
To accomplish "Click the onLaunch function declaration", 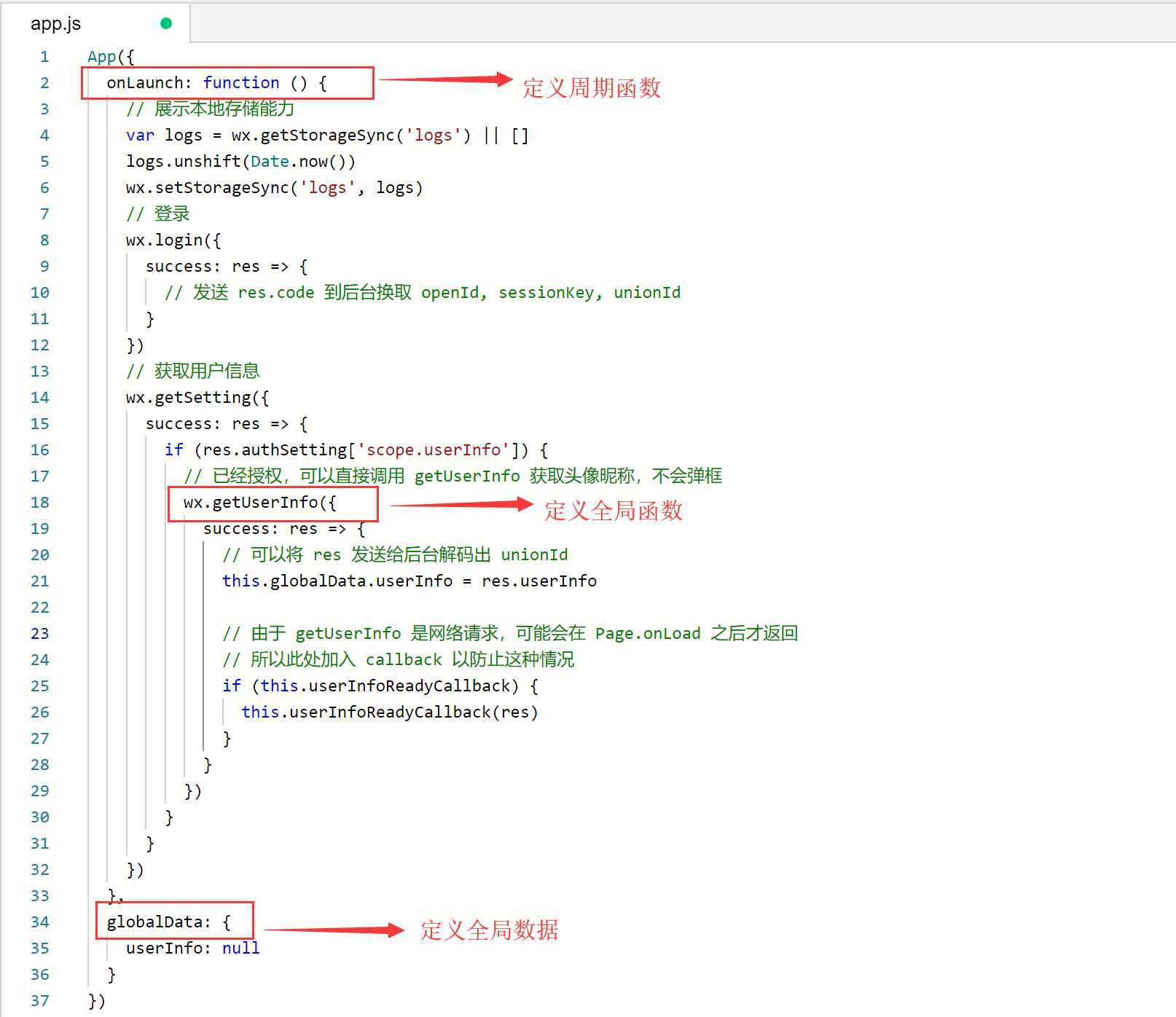I will pyautogui.click(x=216, y=83).
